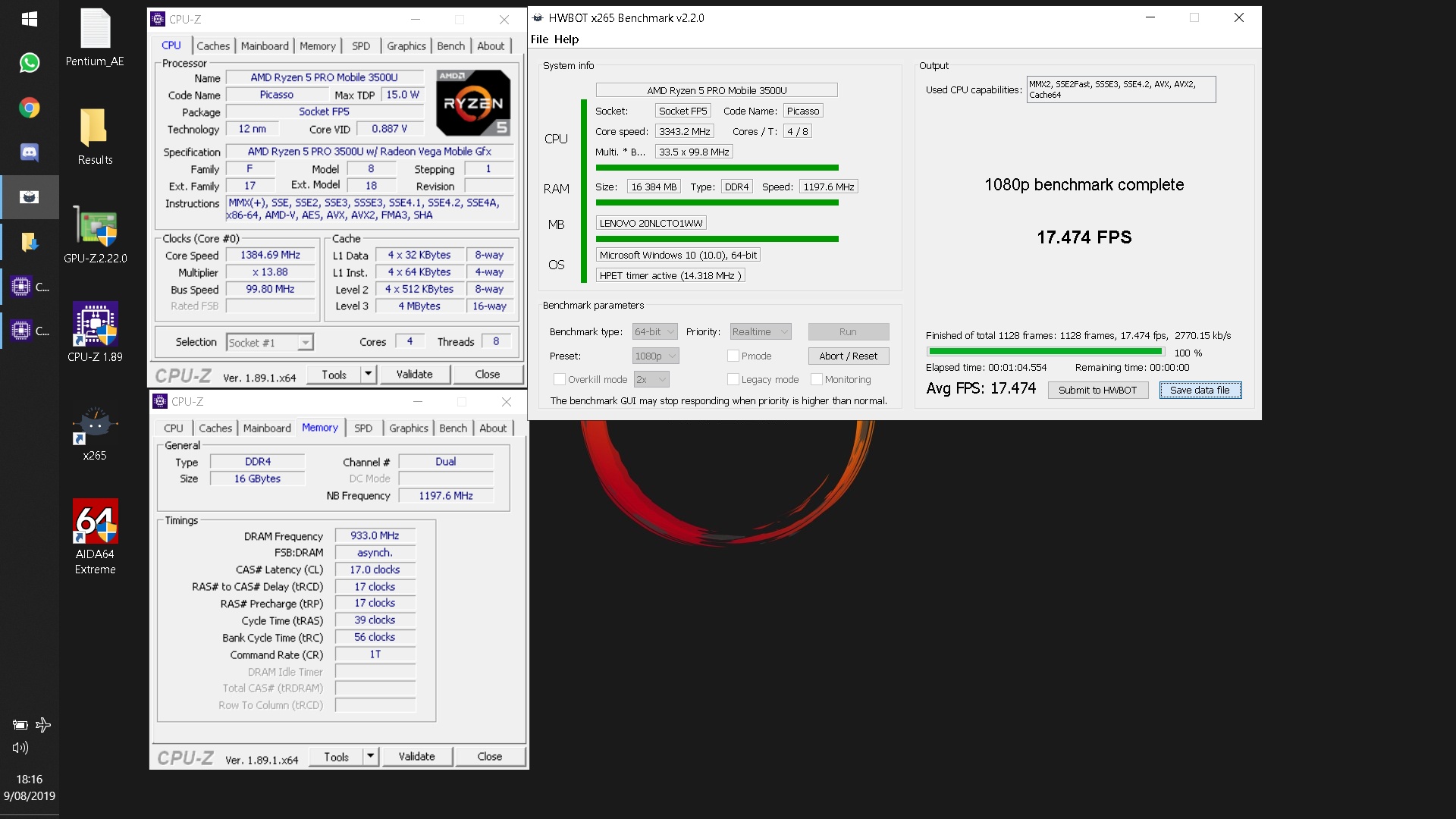Toggle the Overkill mode checkbox

click(x=560, y=379)
